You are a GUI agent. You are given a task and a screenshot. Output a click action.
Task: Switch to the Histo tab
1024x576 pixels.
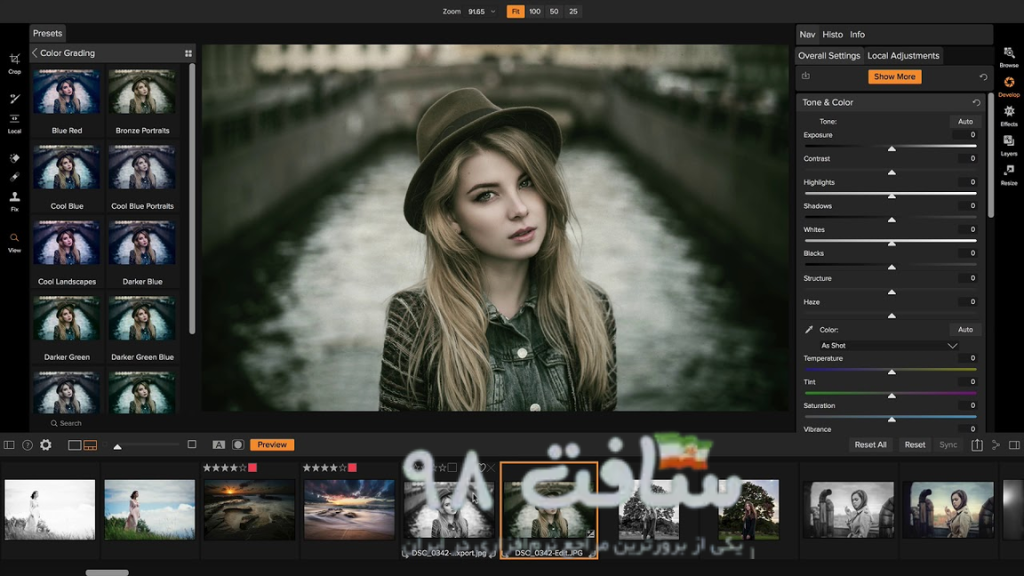click(833, 35)
